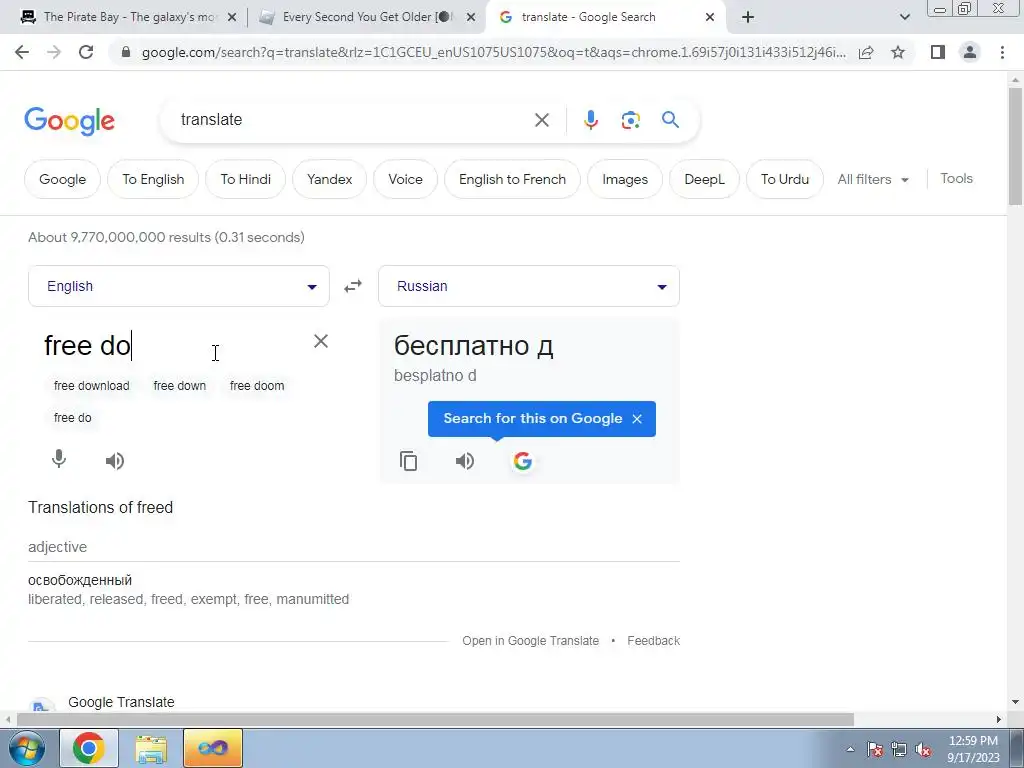Close The Pirate Bay tab
The height and width of the screenshot is (768, 1024).
[x=232, y=17]
